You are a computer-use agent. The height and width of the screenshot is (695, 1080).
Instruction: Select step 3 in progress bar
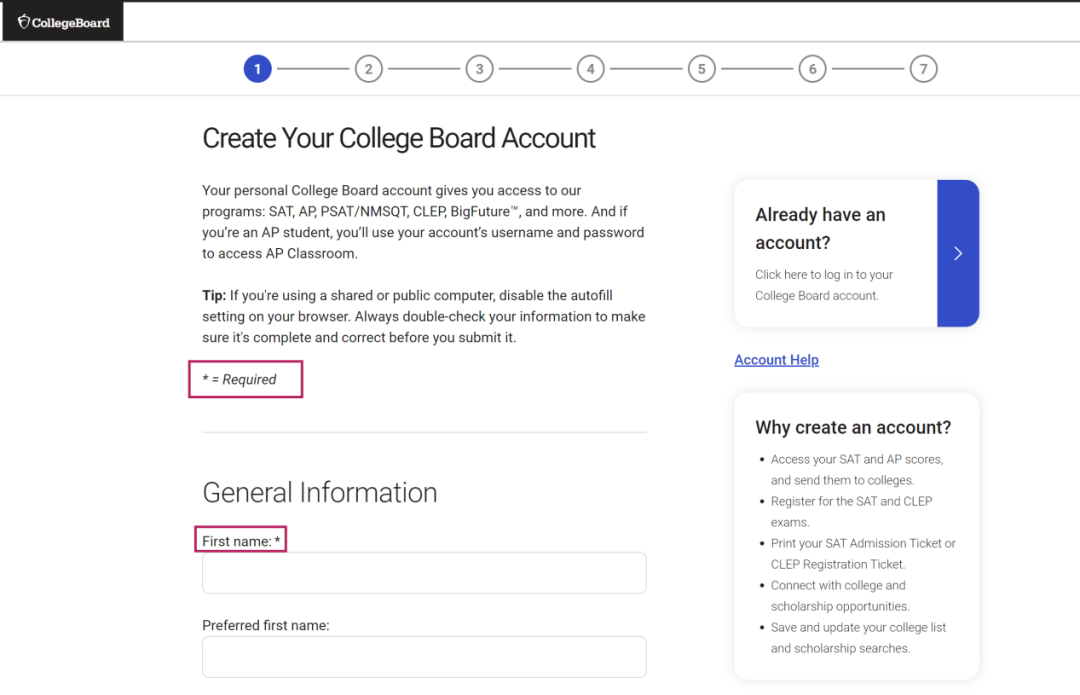coord(479,69)
